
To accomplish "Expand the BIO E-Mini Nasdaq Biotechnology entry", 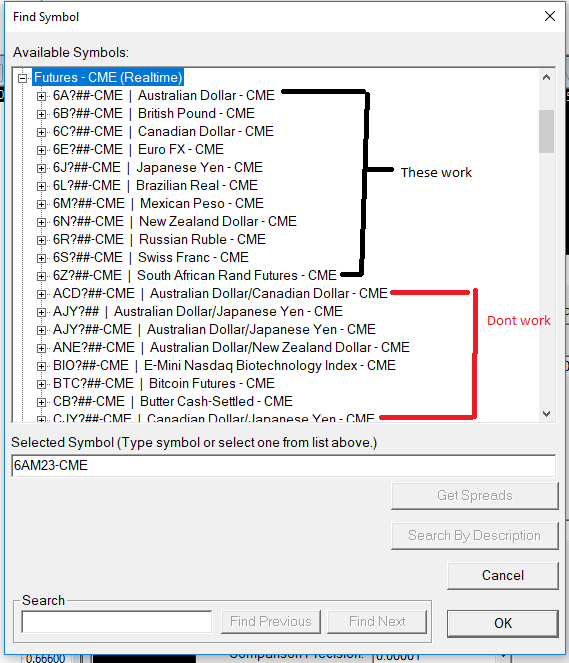I will pyautogui.click(x=41, y=366).
